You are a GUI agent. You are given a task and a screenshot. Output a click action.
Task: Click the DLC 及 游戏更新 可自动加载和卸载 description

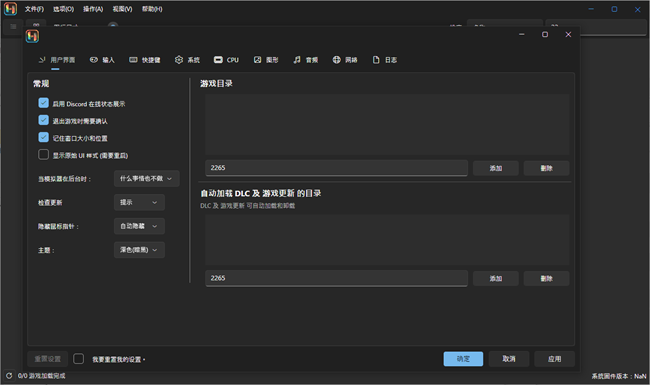[x=247, y=206]
